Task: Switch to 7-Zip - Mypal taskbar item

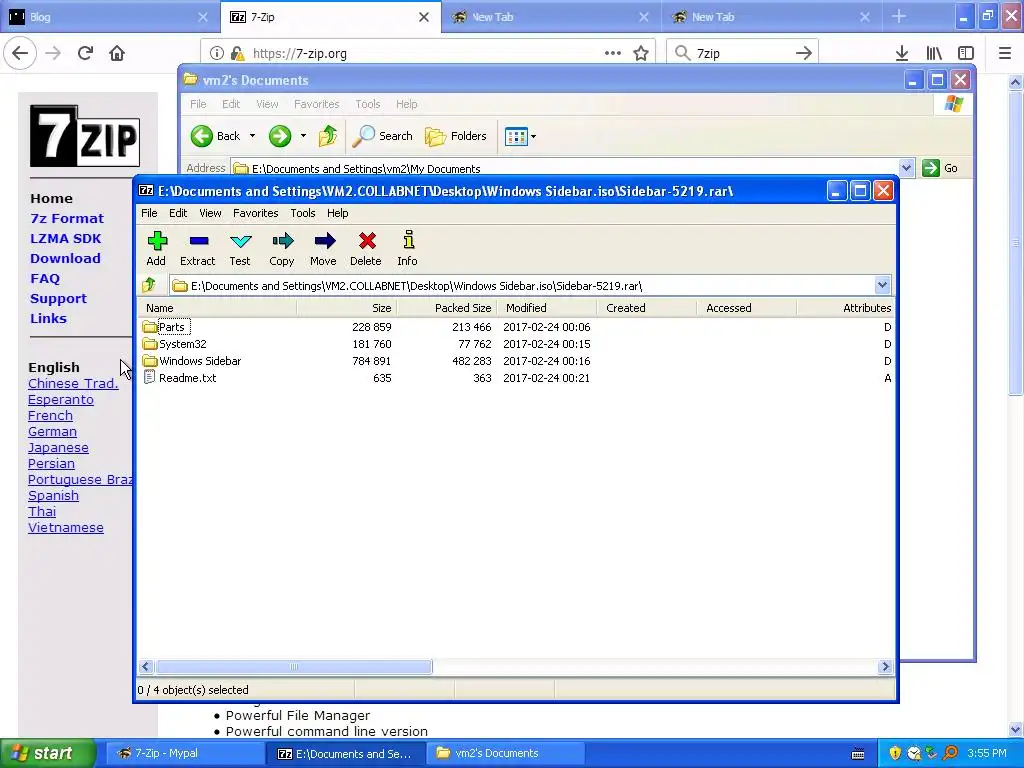Action: tap(184, 753)
